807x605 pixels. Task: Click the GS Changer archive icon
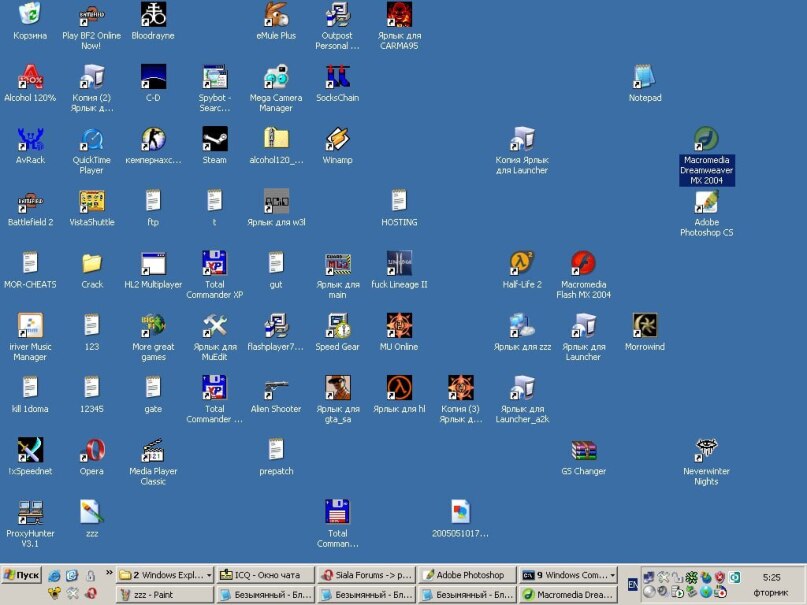tap(584, 450)
